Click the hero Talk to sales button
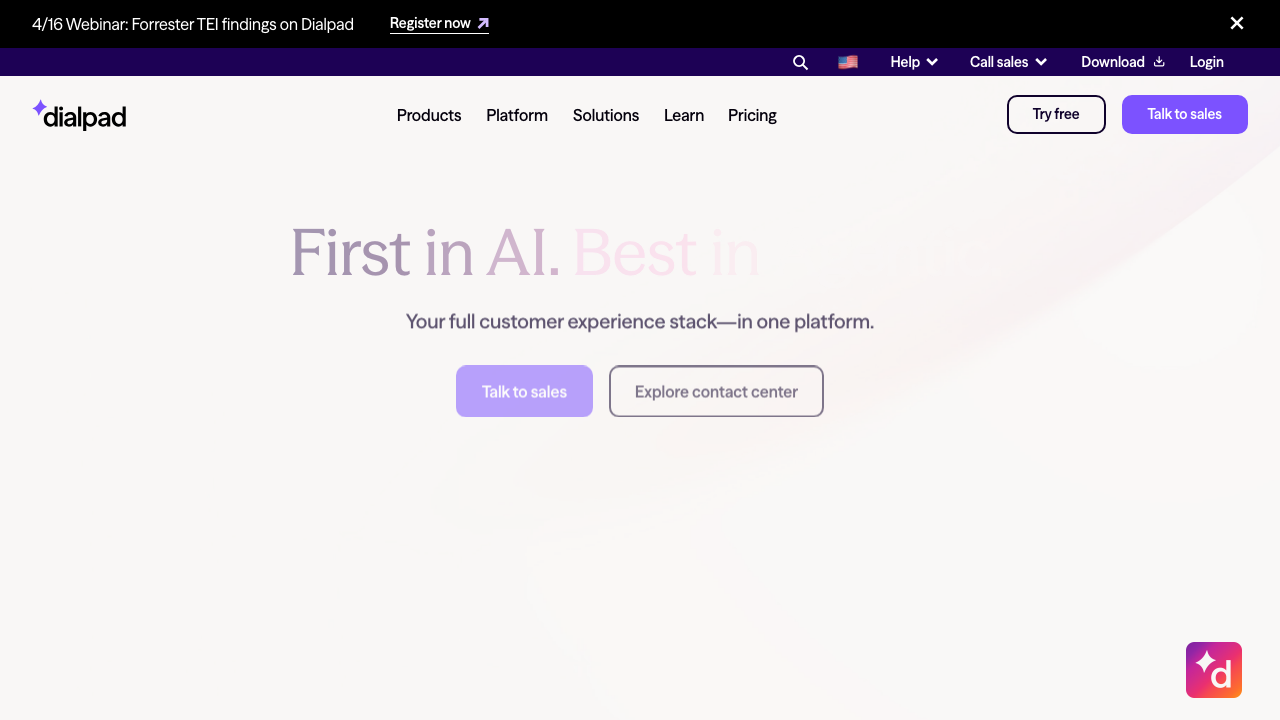Image resolution: width=1280 pixels, height=720 pixels. tap(524, 391)
